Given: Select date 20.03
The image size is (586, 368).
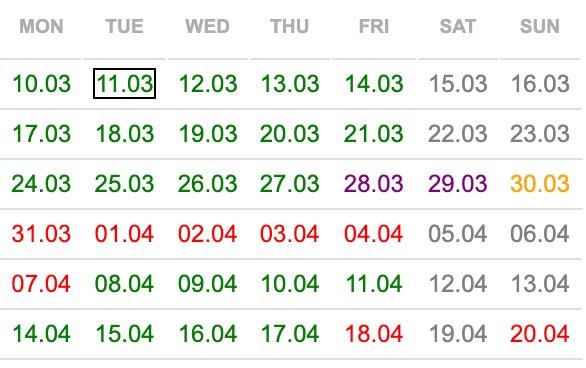Looking at the screenshot, I should tap(290, 133).
